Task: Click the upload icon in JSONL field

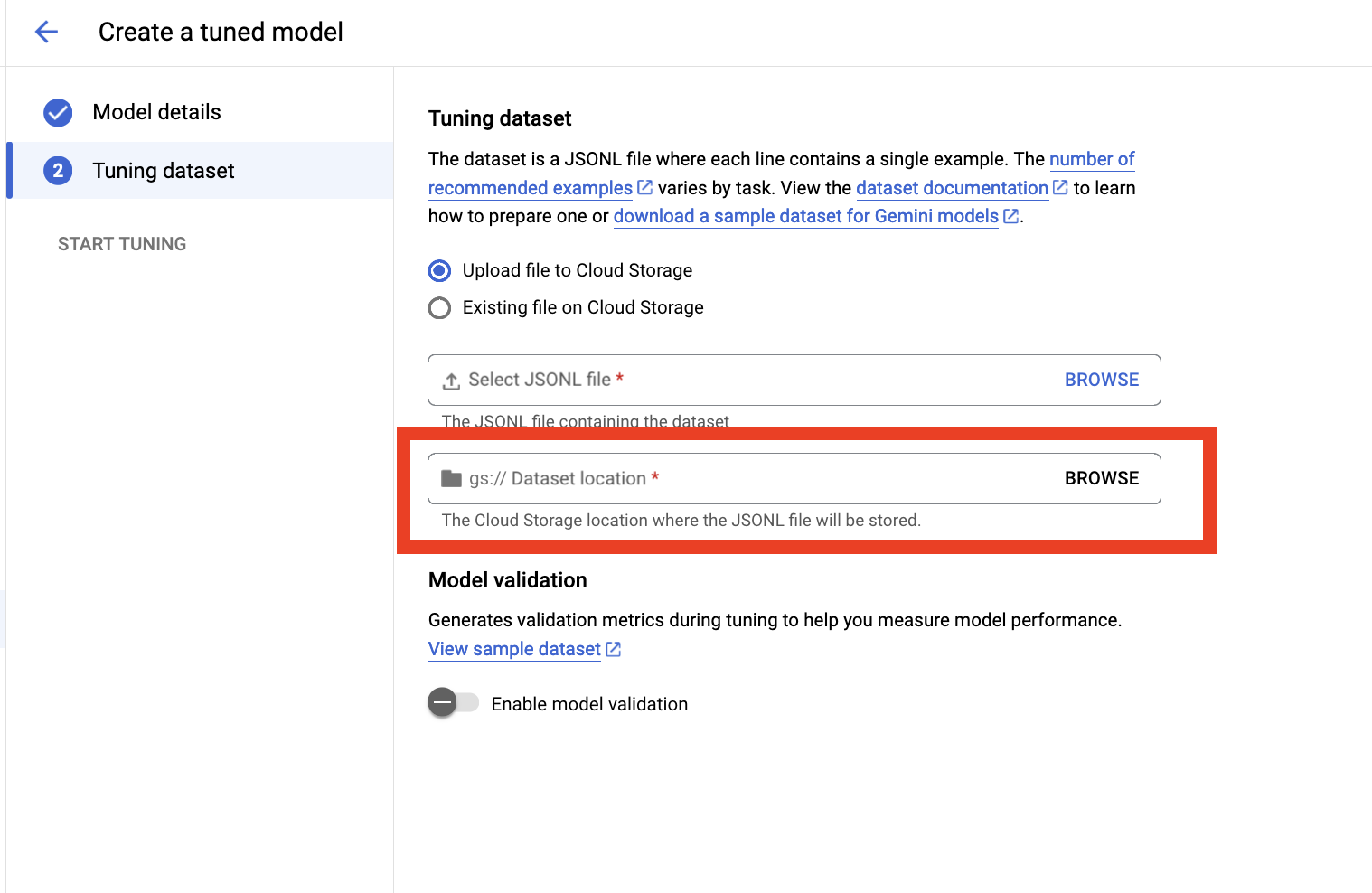Action: click(x=451, y=381)
